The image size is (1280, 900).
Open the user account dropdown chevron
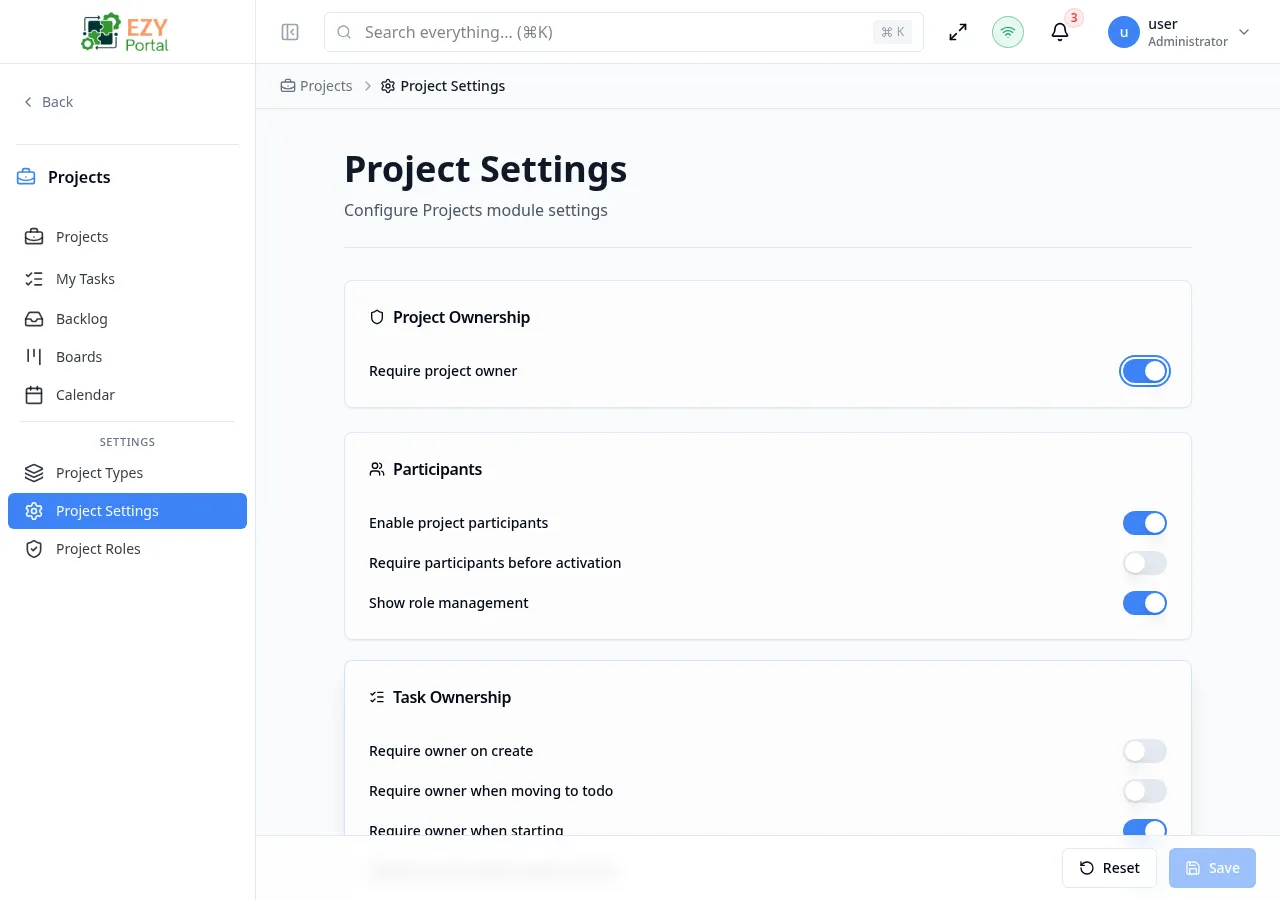coord(1244,32)
